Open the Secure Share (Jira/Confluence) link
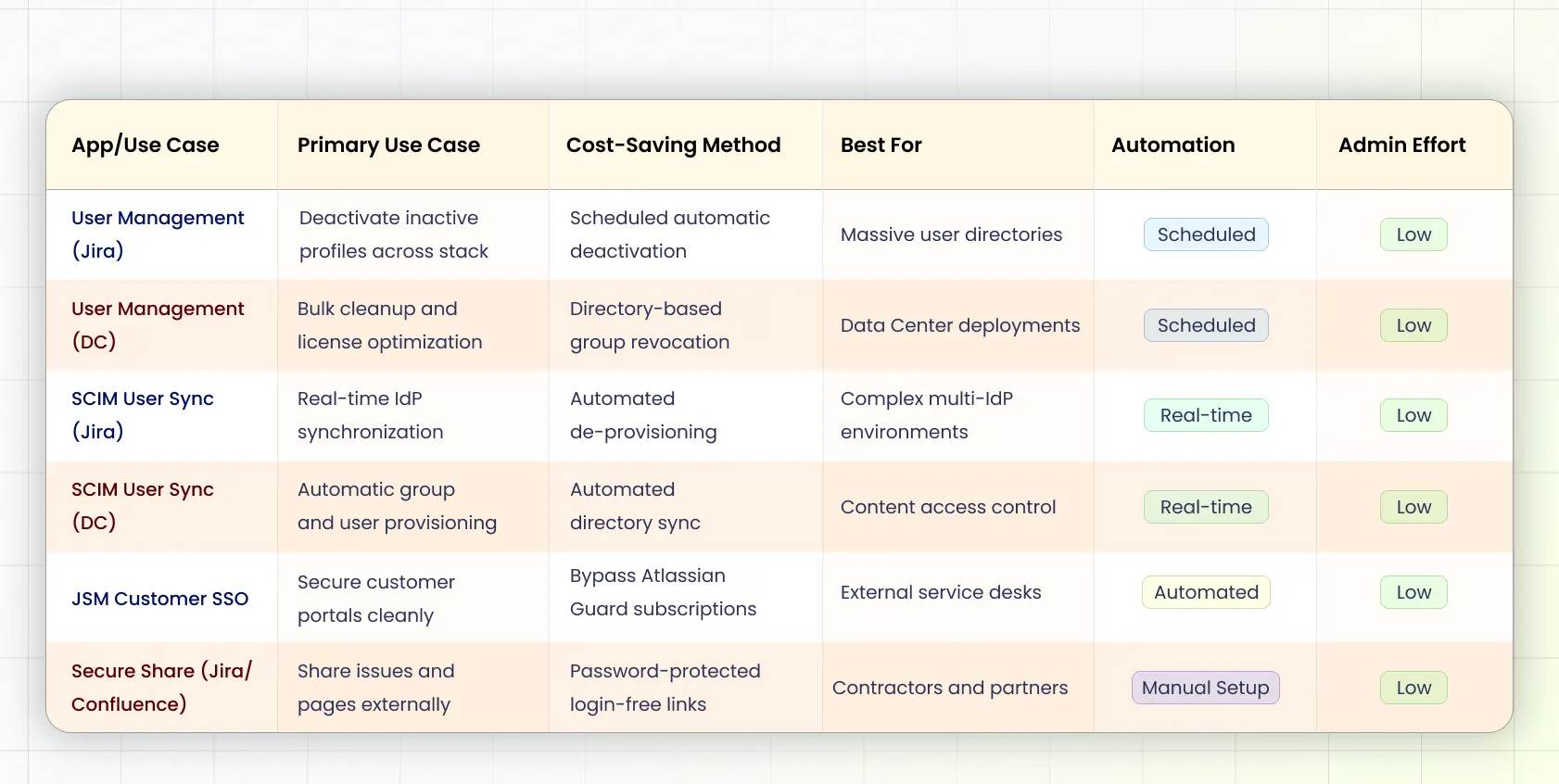Screen dimensions: 1559x784 click(x=162, y=688)
